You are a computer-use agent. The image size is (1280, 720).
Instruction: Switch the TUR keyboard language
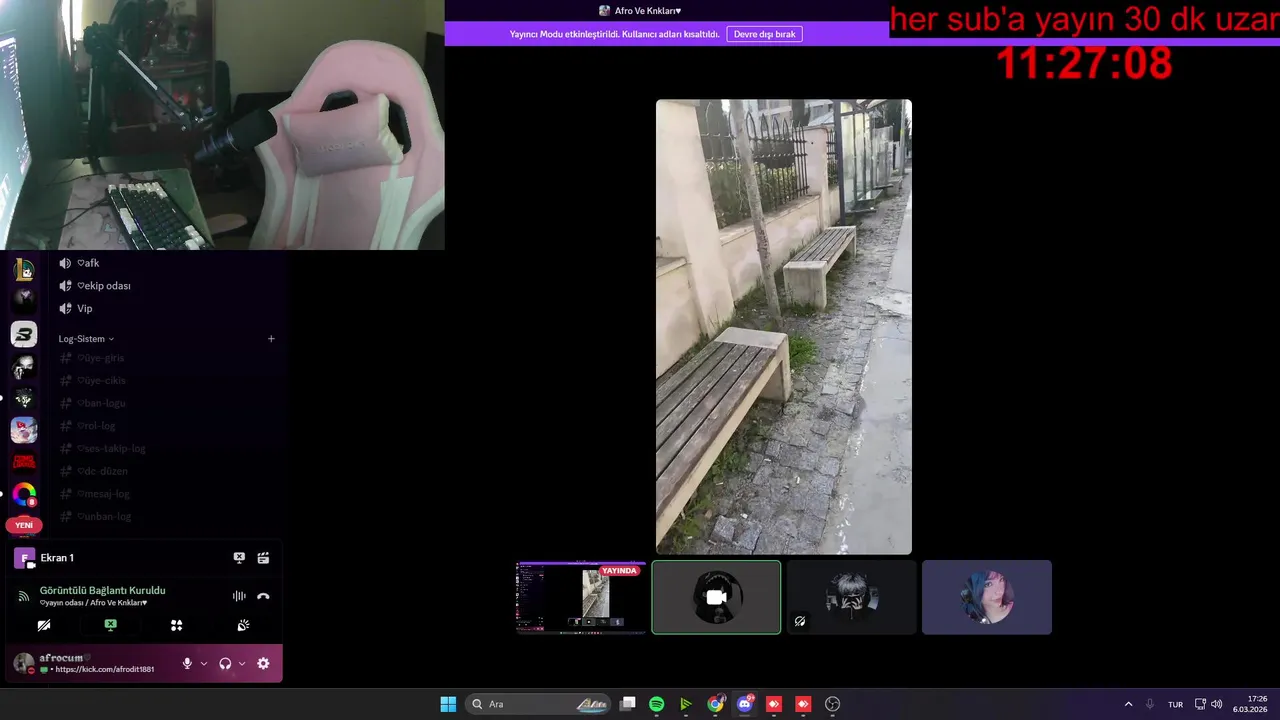1176,704
